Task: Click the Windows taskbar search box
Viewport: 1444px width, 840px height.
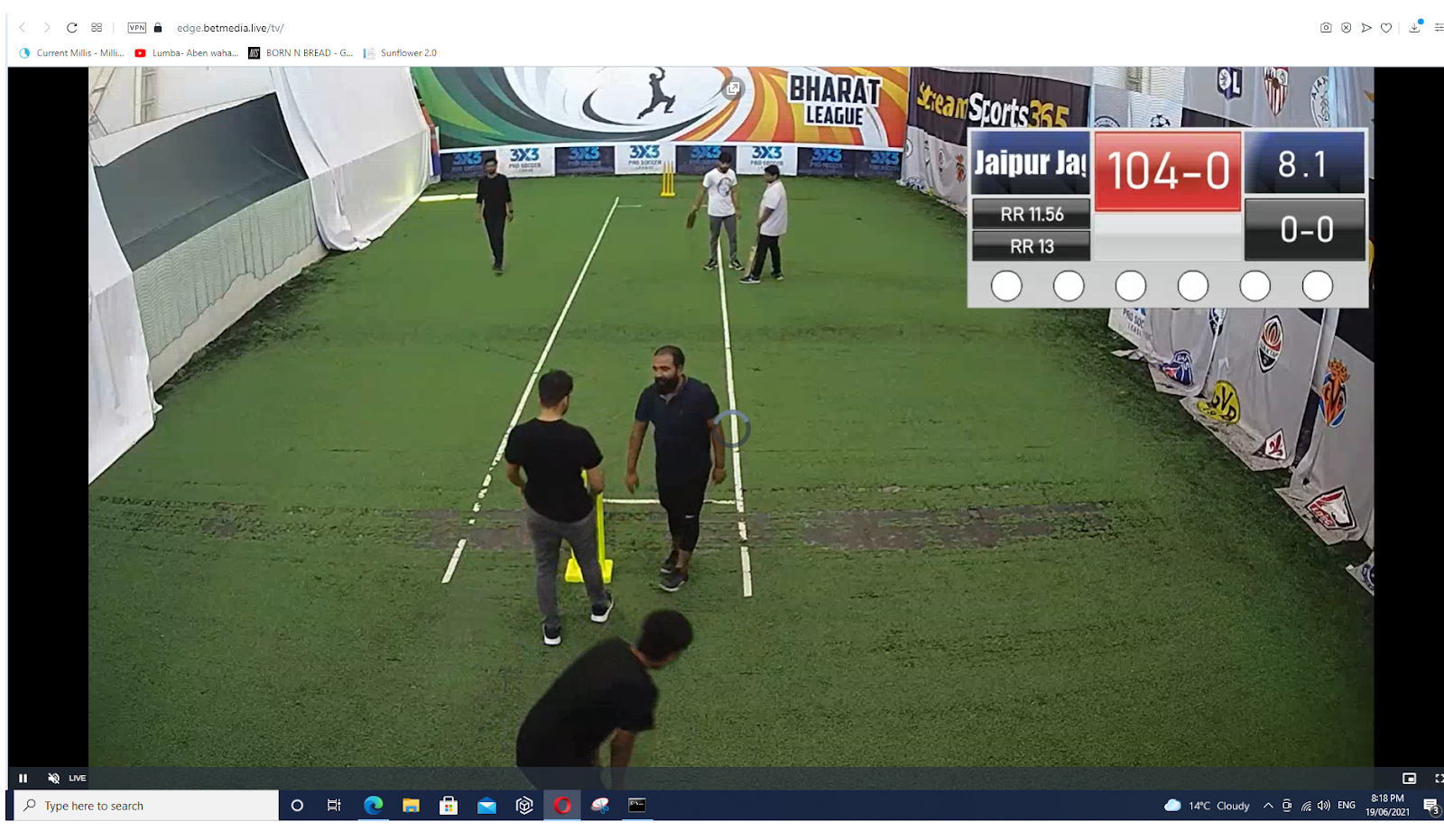Action: click(x=146, y=806)
